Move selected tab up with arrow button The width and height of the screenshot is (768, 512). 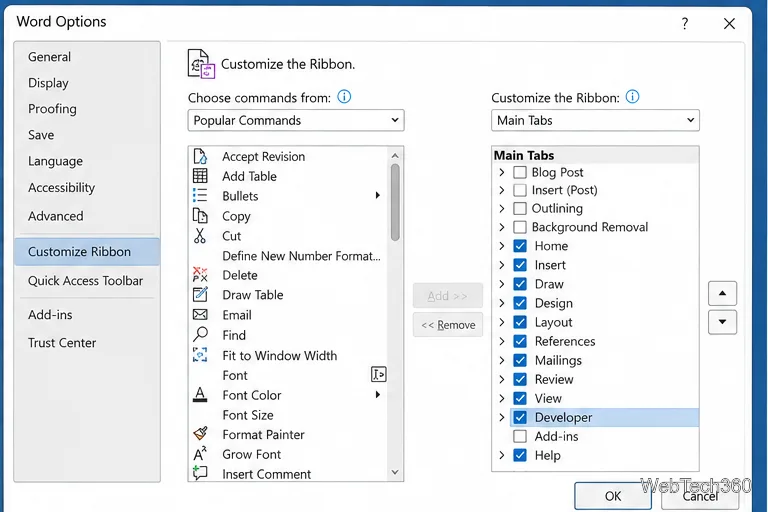point(722,293)
